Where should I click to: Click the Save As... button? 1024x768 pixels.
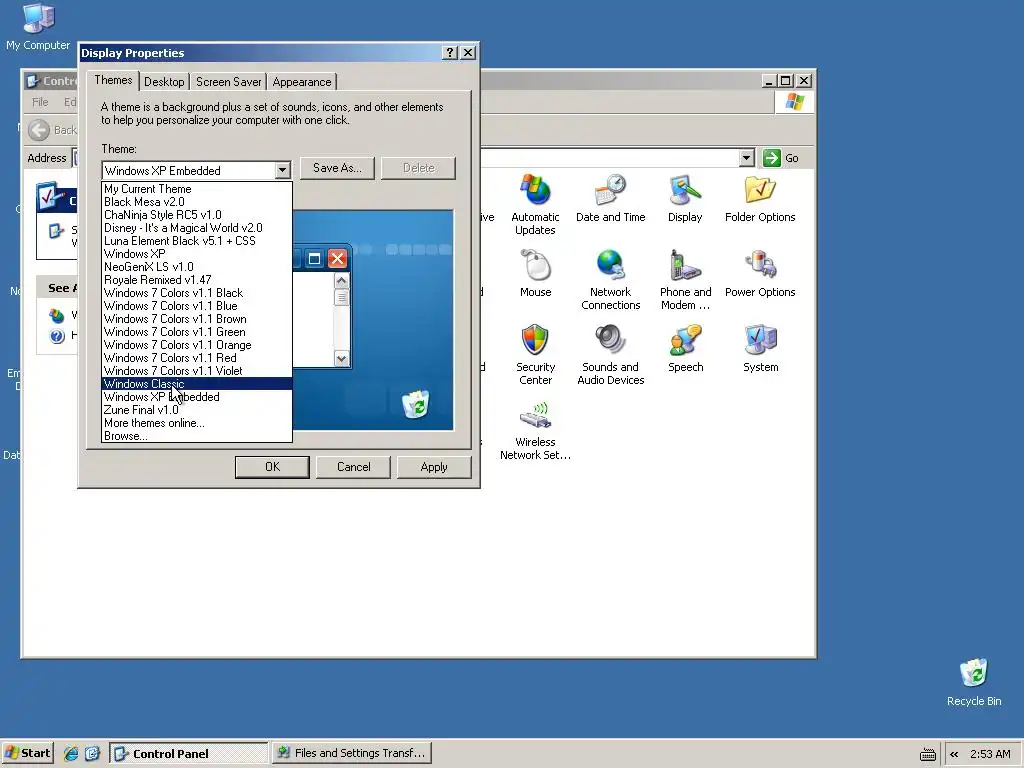337,168
